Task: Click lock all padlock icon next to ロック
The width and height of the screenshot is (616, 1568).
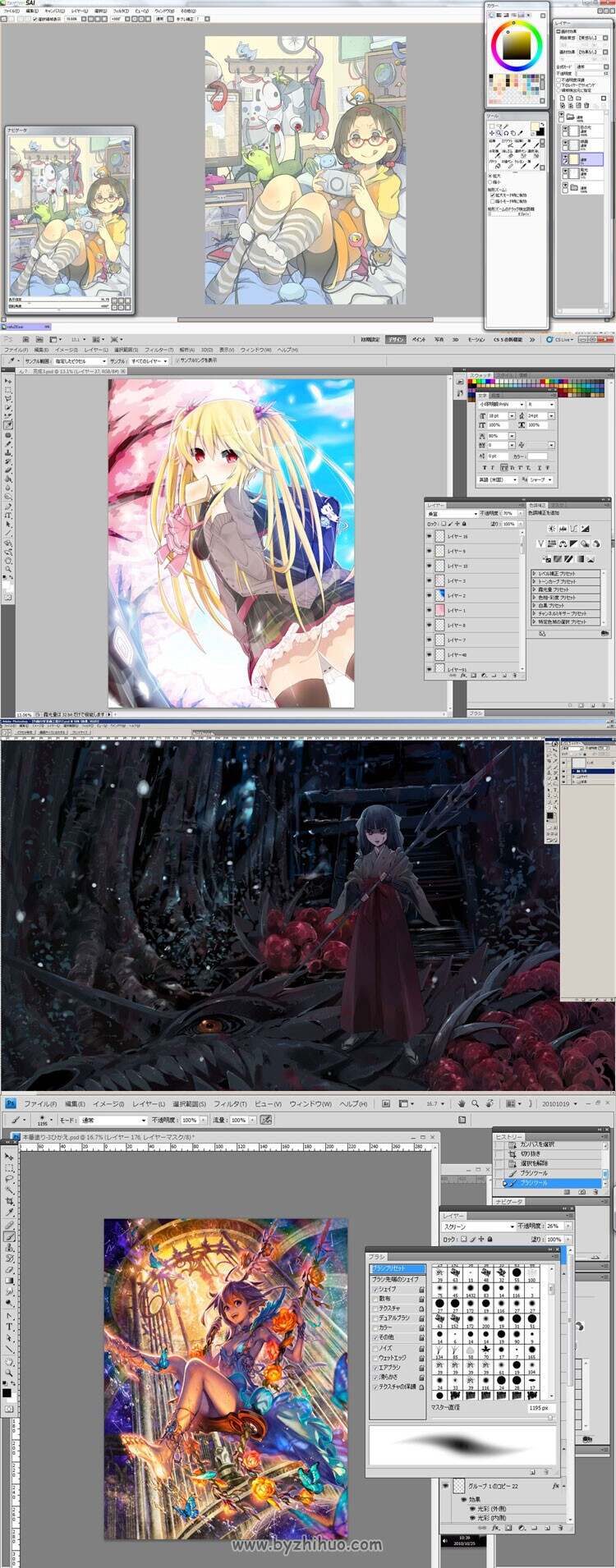Action: tap(490, 1239)
